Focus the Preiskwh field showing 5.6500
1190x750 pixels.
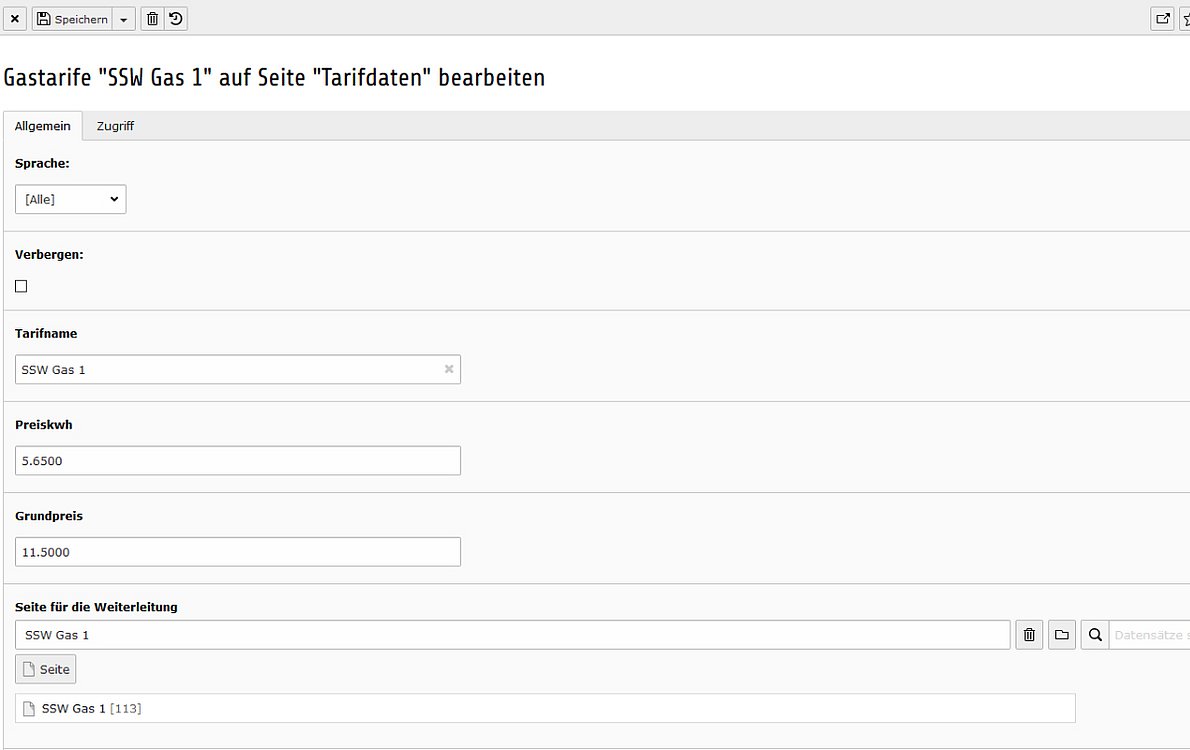(x=238, y=461)
